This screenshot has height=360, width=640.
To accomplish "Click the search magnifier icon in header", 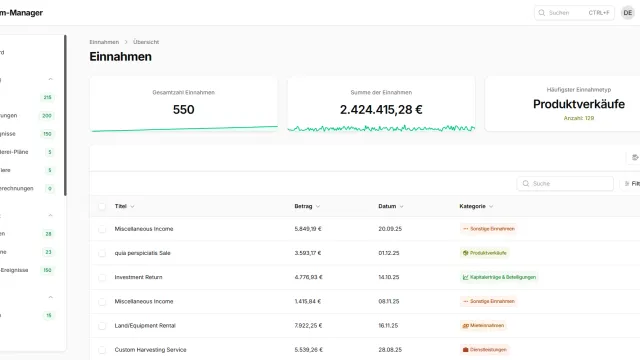I will pos(542,13).
